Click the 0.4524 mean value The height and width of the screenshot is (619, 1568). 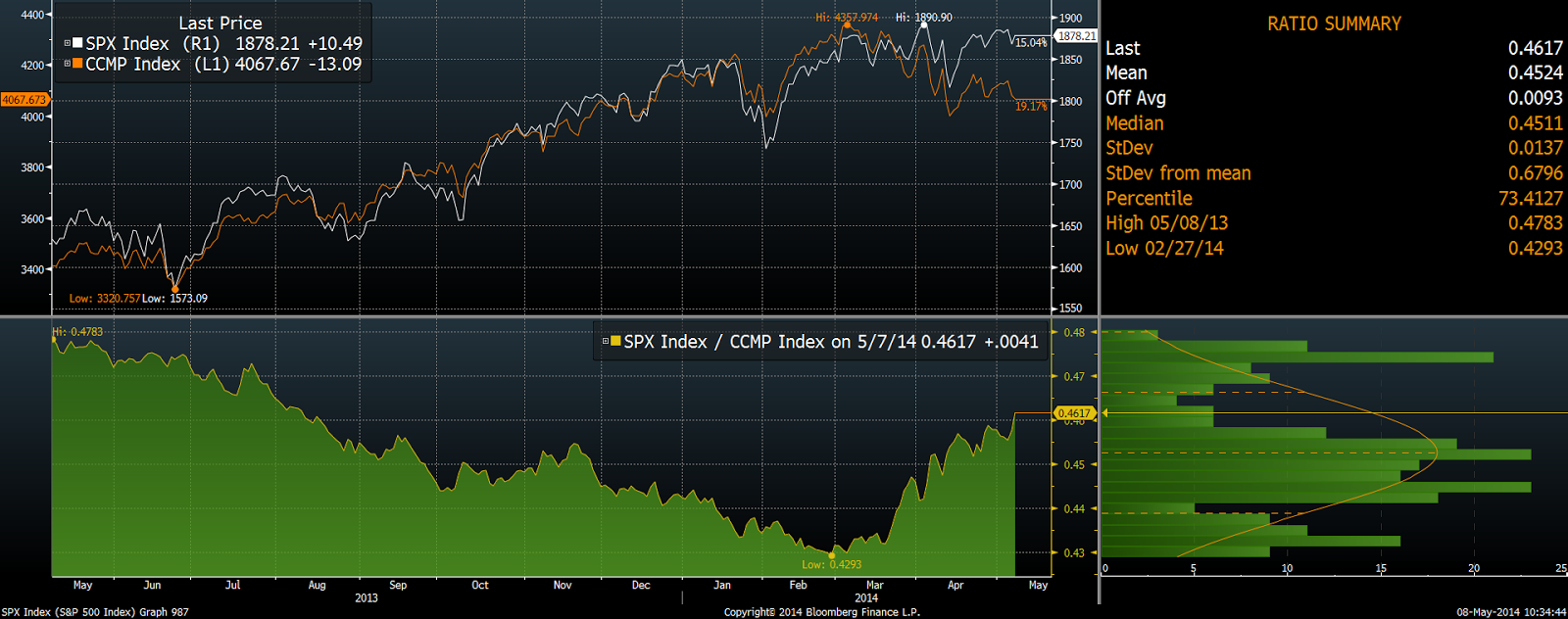[1536, 72]
